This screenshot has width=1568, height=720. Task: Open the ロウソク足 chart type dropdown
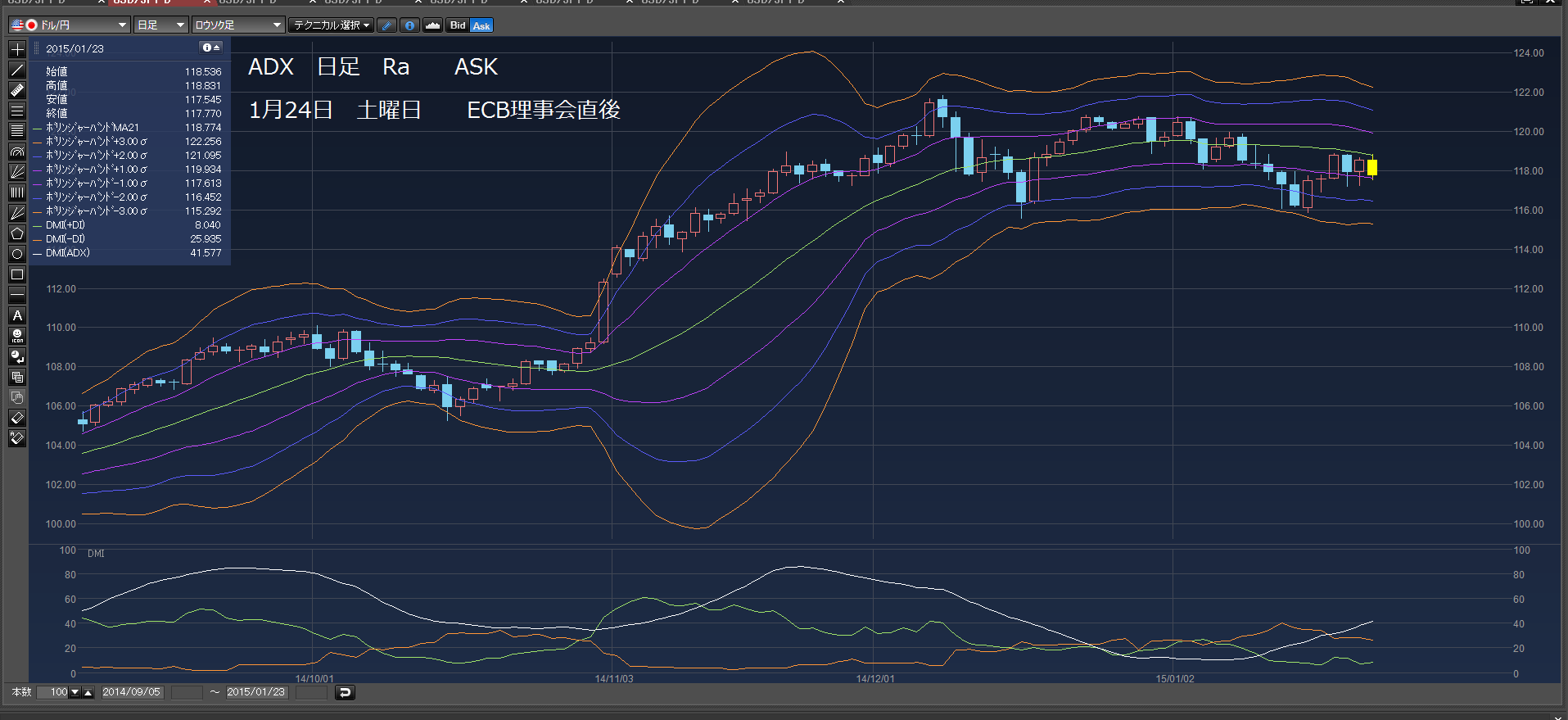[x=238, y=25]
